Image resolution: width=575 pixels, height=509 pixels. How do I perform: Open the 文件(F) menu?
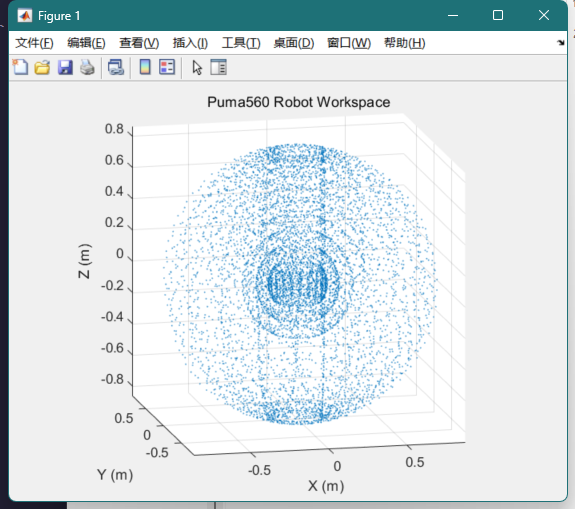tap(34, 43)
